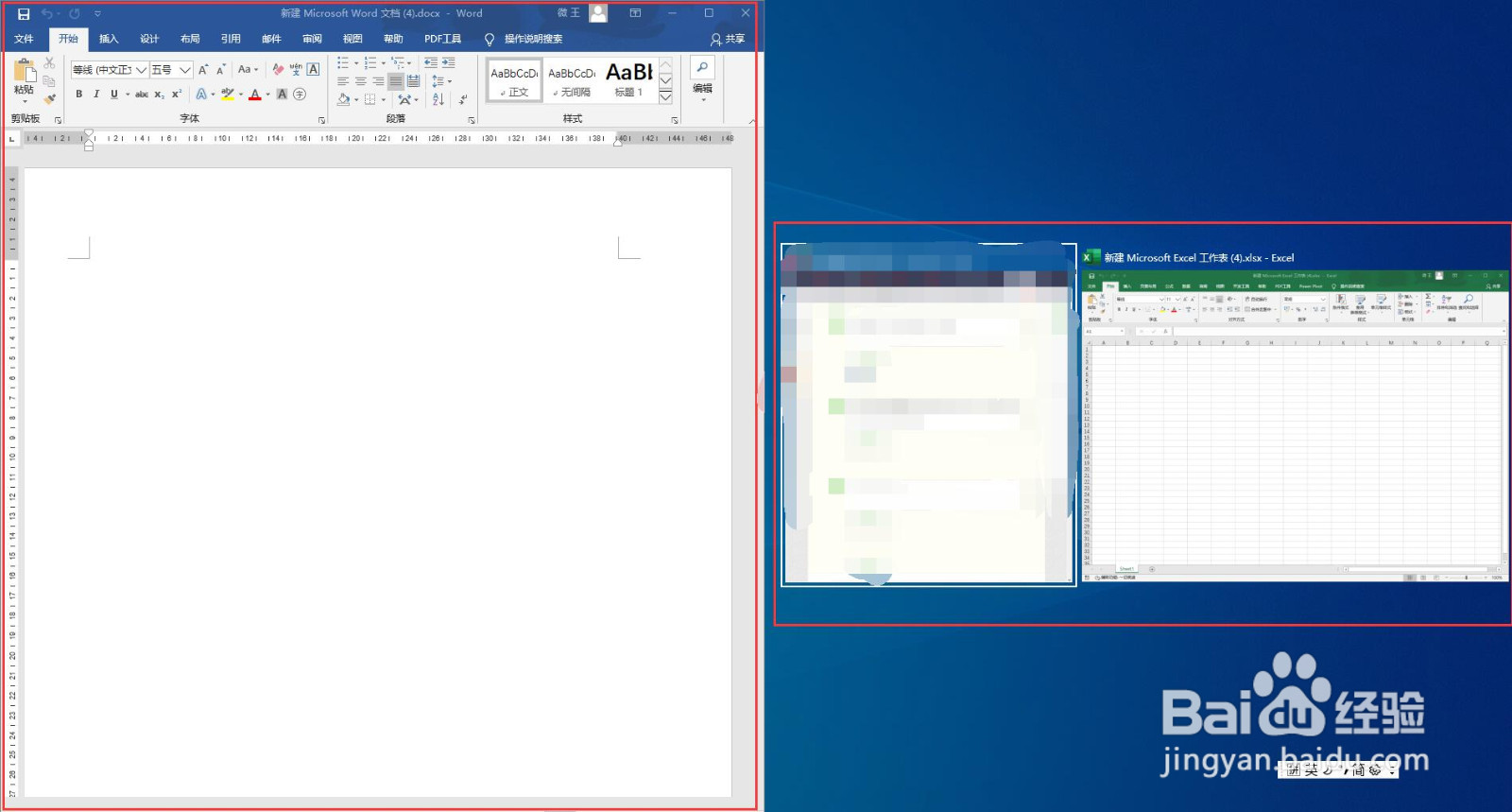Apply the 正文 (Normal) style

coord(514,80)
